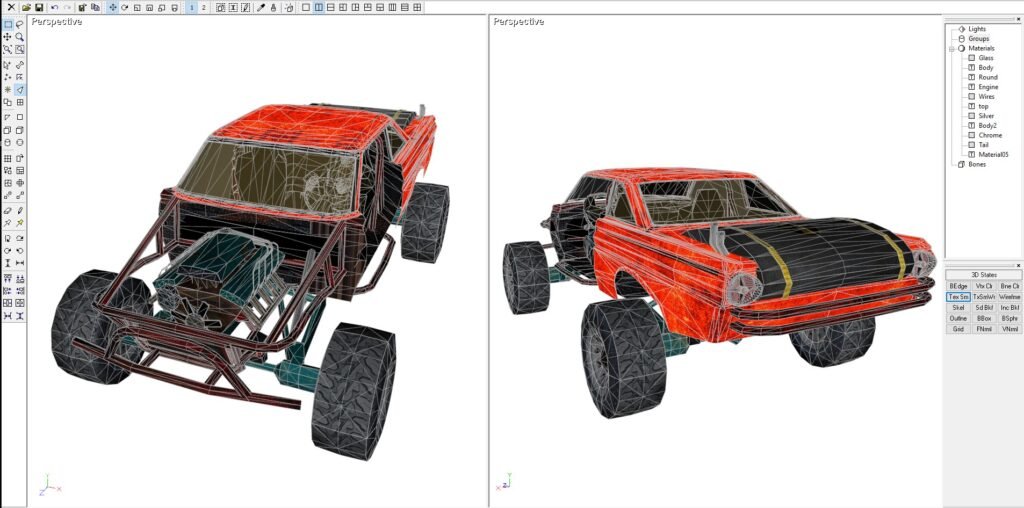This screenshot has width=1024, height=508.
Task: Close the 3D States panel
Action: [x=1018, y=265]
